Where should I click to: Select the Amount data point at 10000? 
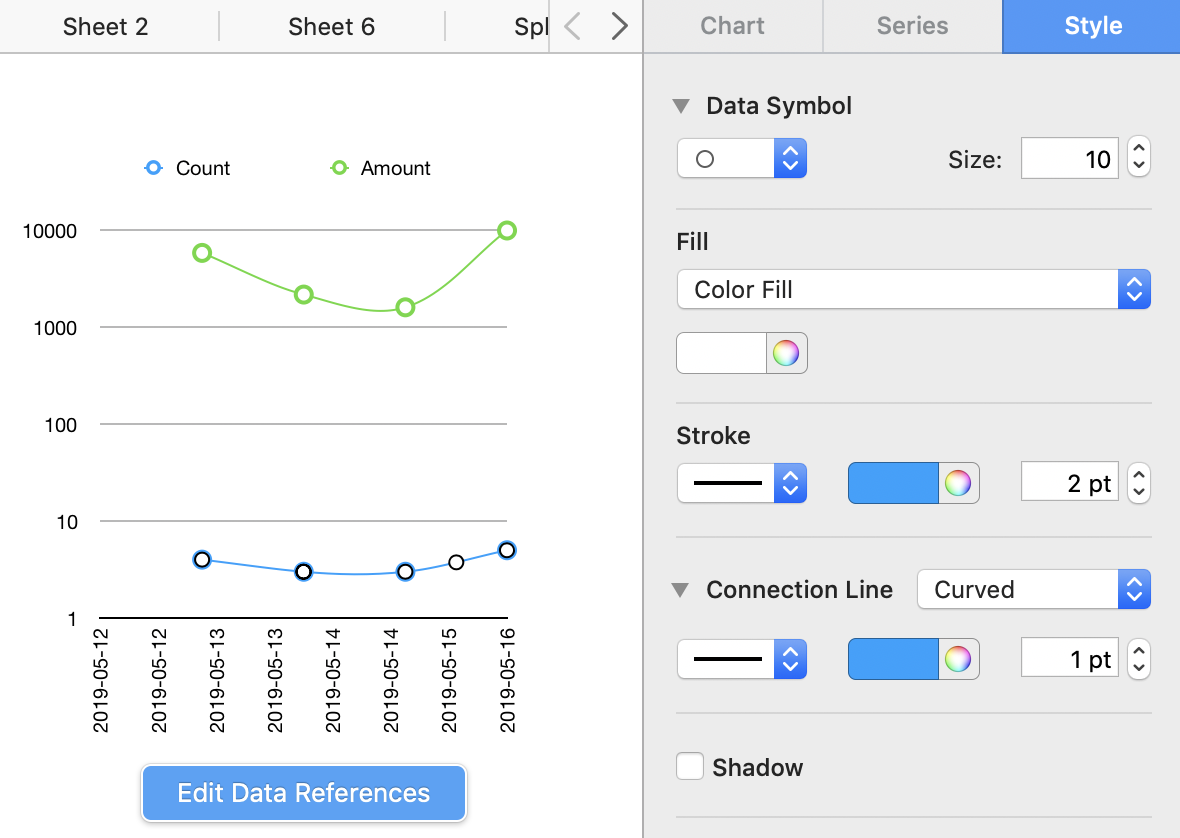pyautogui.click(x=507, y=230)
